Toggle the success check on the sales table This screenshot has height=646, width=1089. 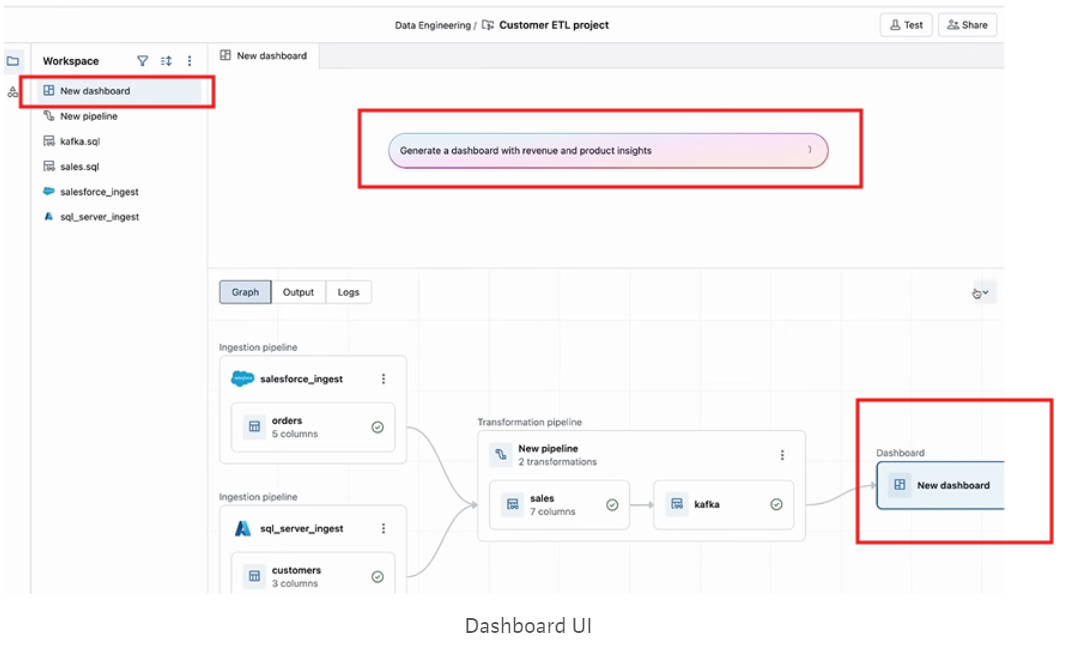click(613, 505)
